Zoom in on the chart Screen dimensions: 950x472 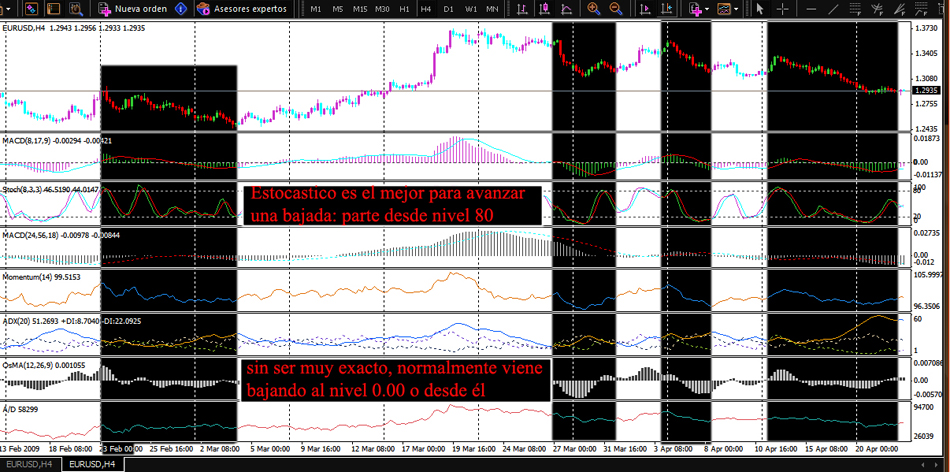coord(594,8)
